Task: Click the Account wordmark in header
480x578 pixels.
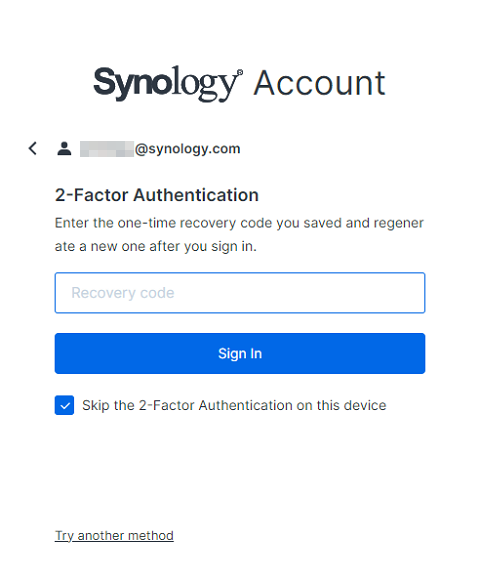Action: pos(320,83)
